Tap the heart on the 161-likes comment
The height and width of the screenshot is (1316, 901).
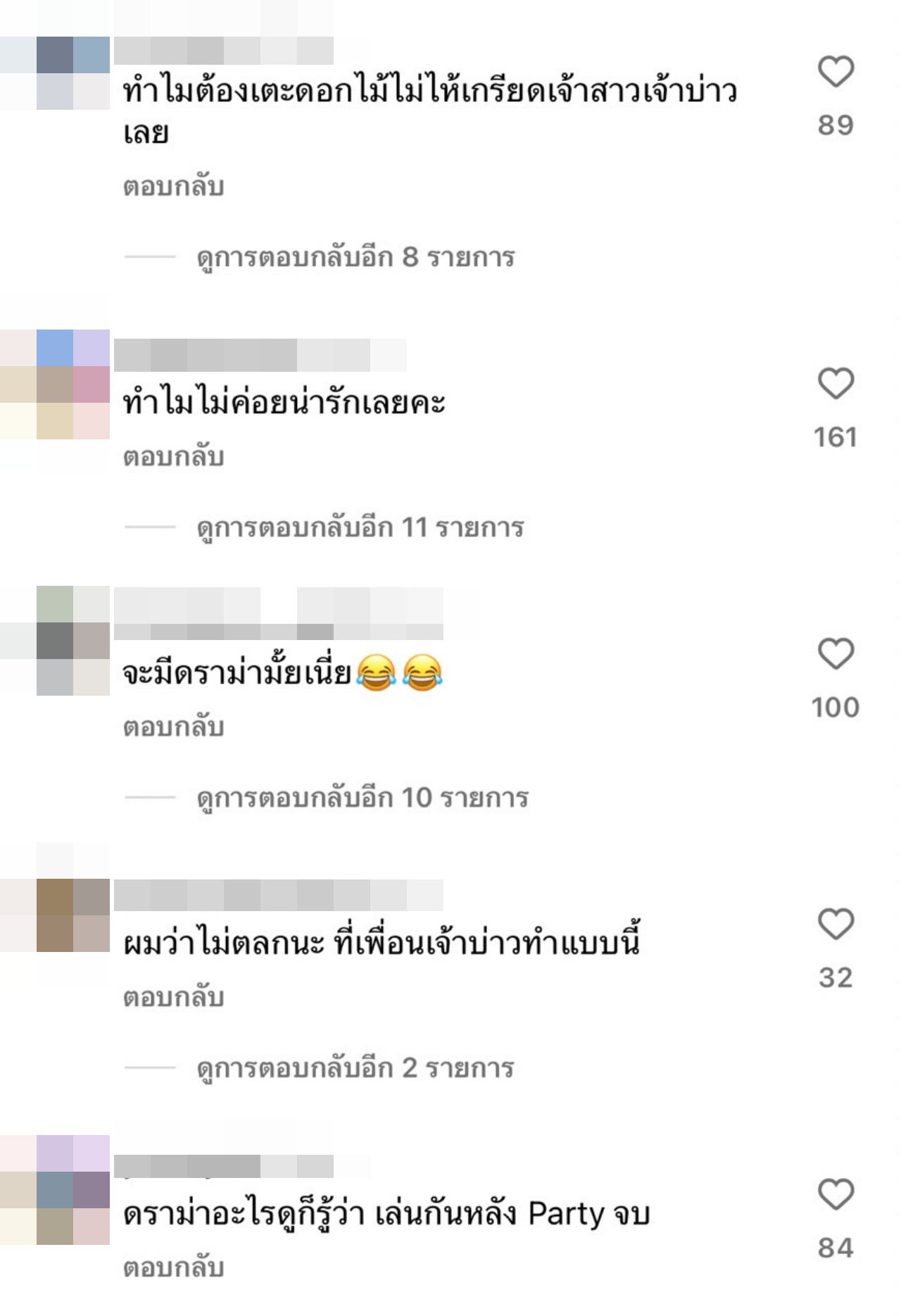click(836, 384)
